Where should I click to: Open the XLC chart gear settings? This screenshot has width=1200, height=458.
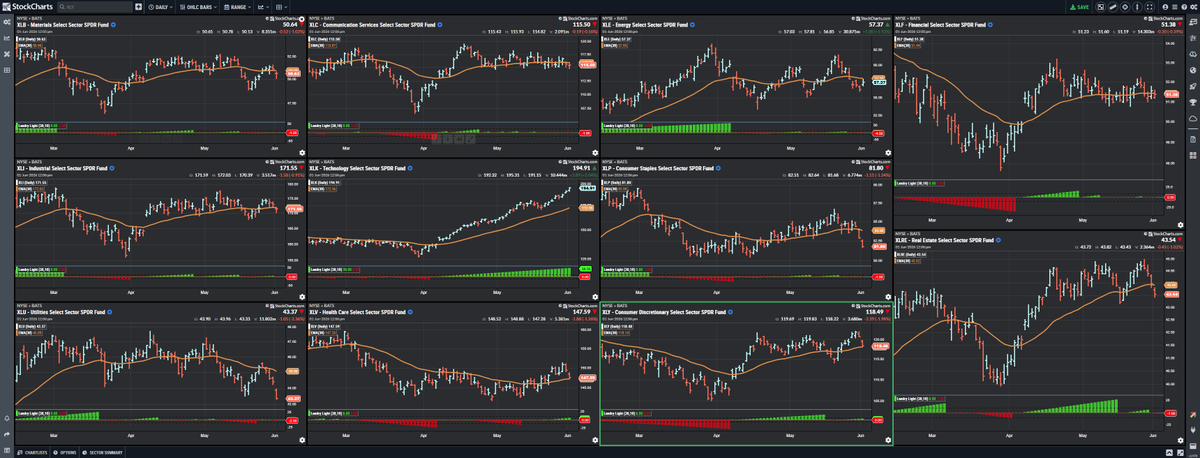coord(595,153)
